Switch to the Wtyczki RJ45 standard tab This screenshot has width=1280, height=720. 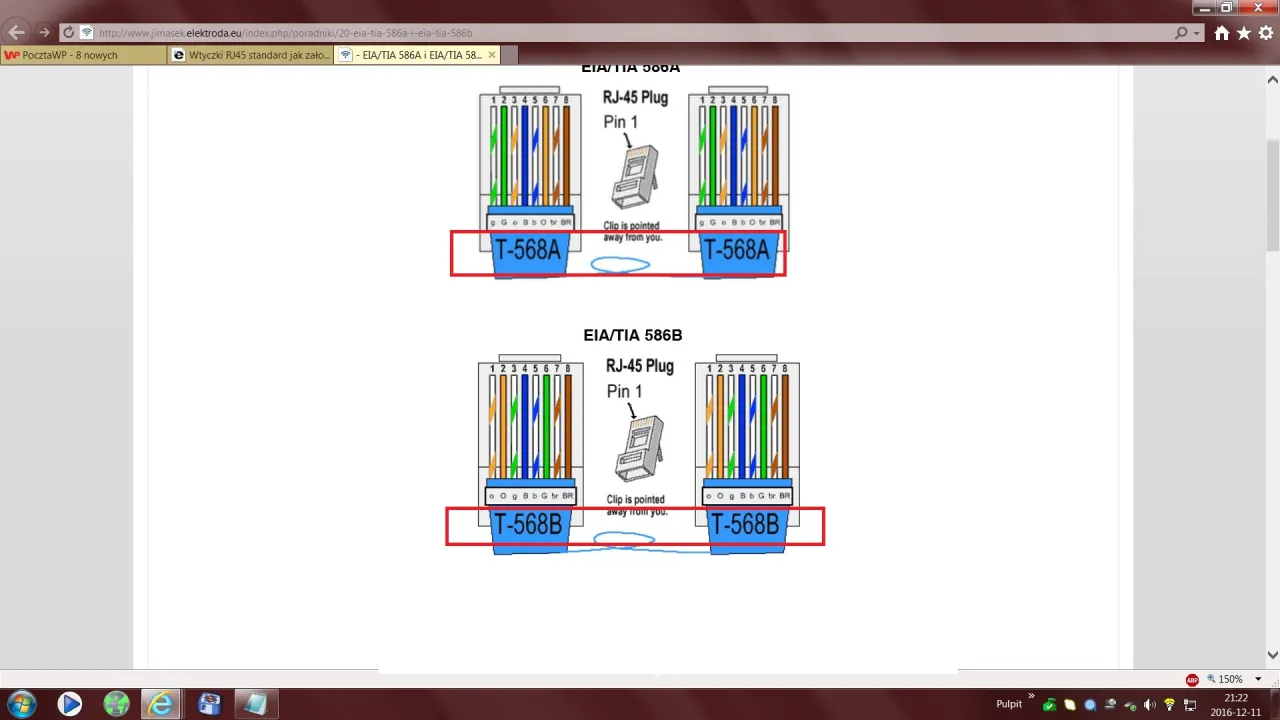pyautogui.click(x=250, y=55)
